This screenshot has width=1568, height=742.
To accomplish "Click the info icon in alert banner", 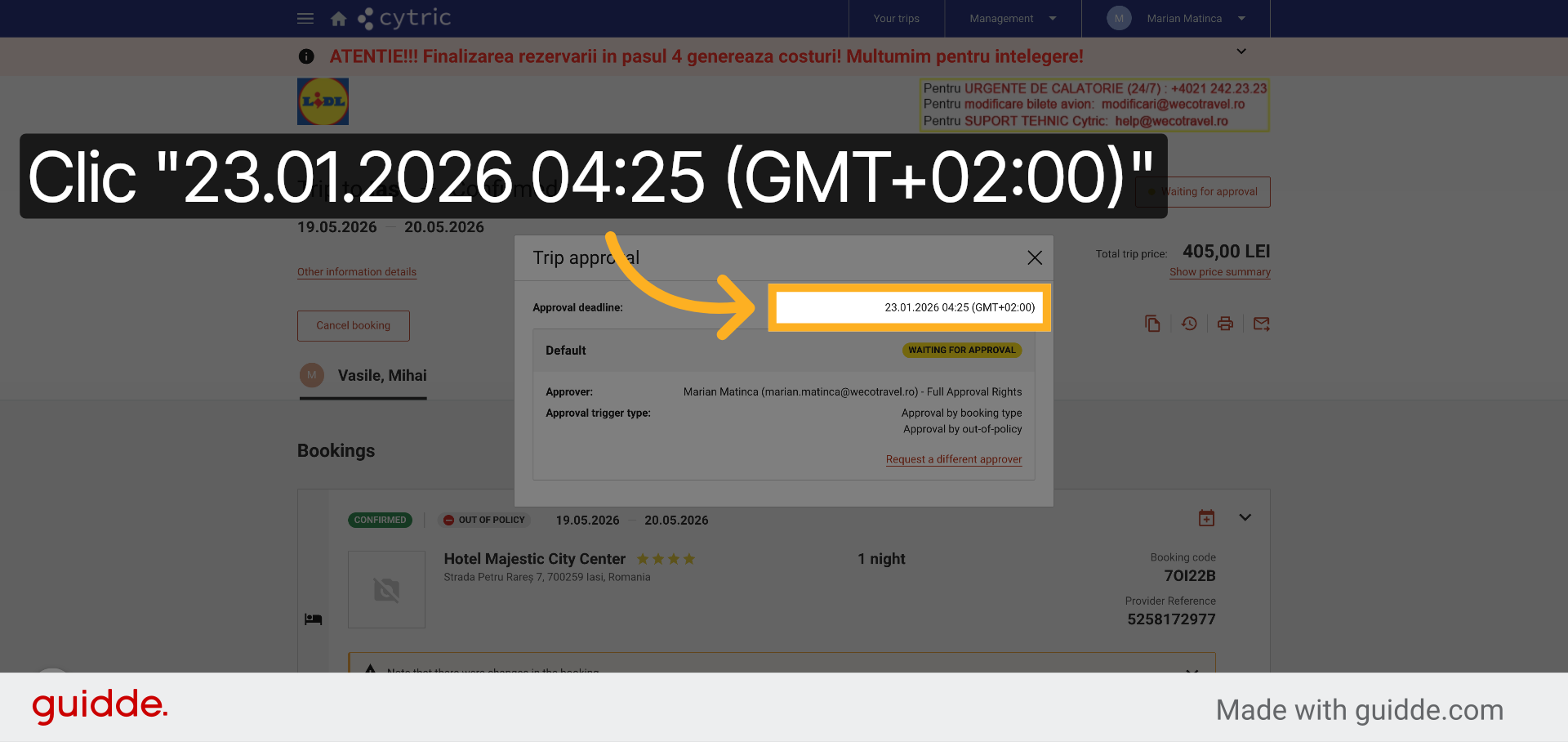I will tap(306, 56).
